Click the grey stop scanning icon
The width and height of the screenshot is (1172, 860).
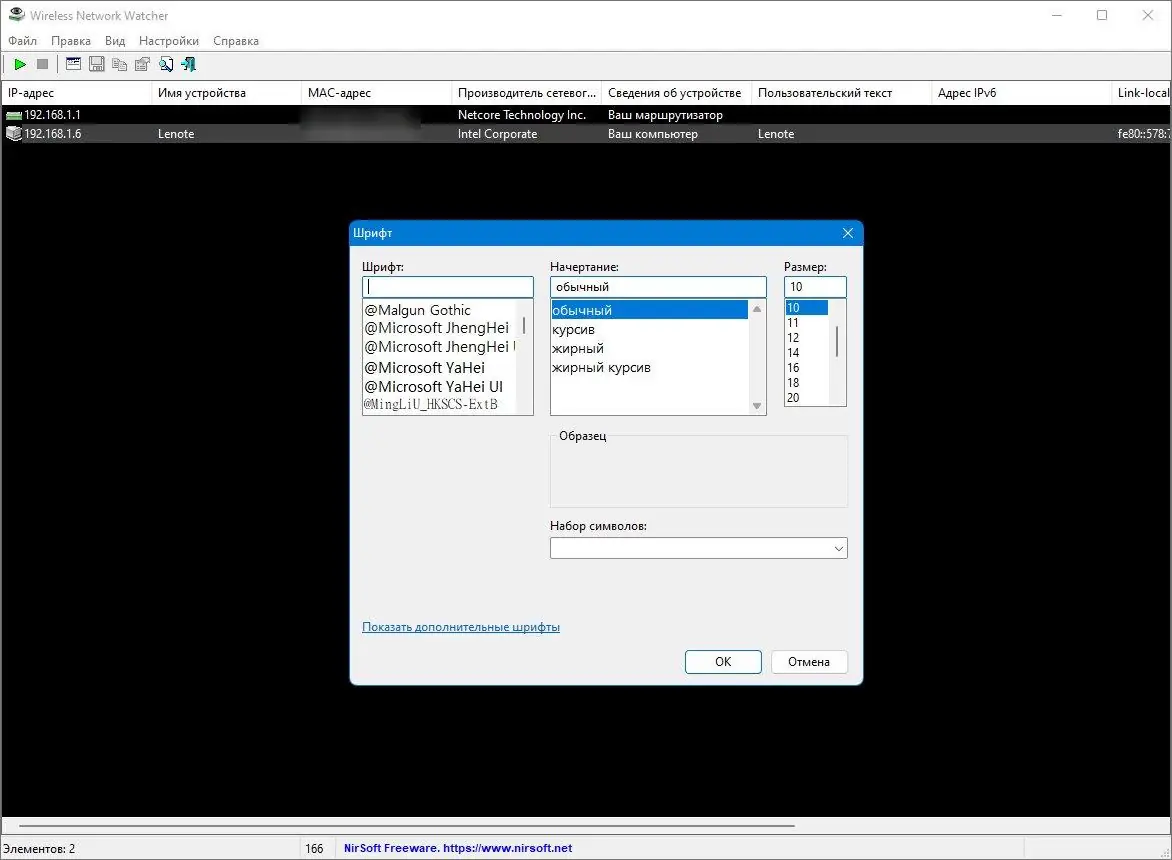click(x=43, y=64)
